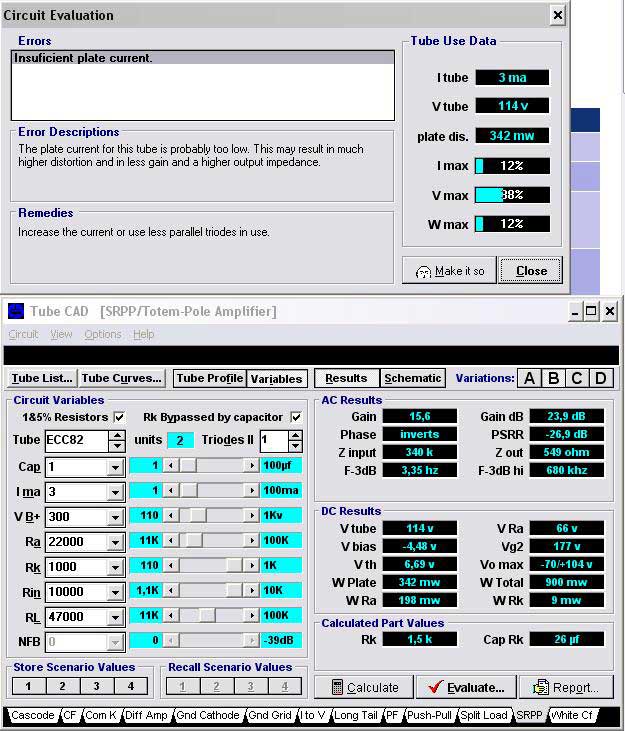Select the White Cf circuit tab
625x731 pixels.
(572, 715)
